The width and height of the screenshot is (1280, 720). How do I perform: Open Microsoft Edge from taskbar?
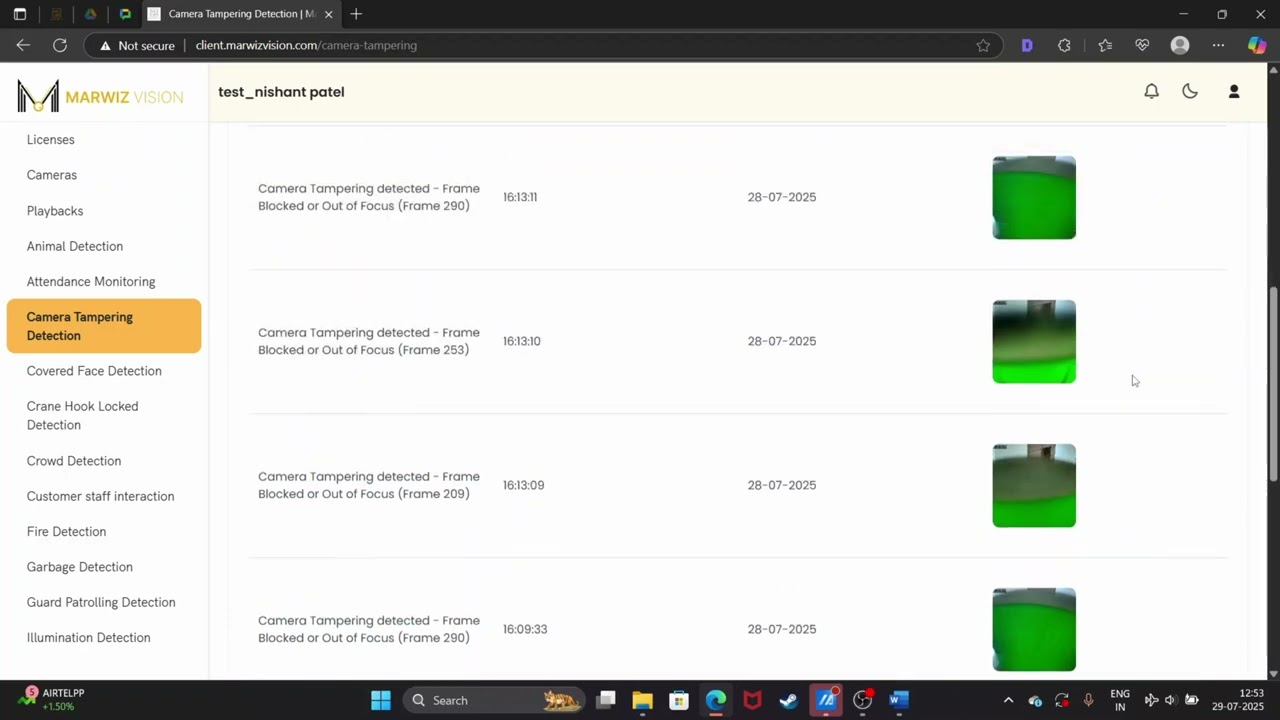pos(716,700)
